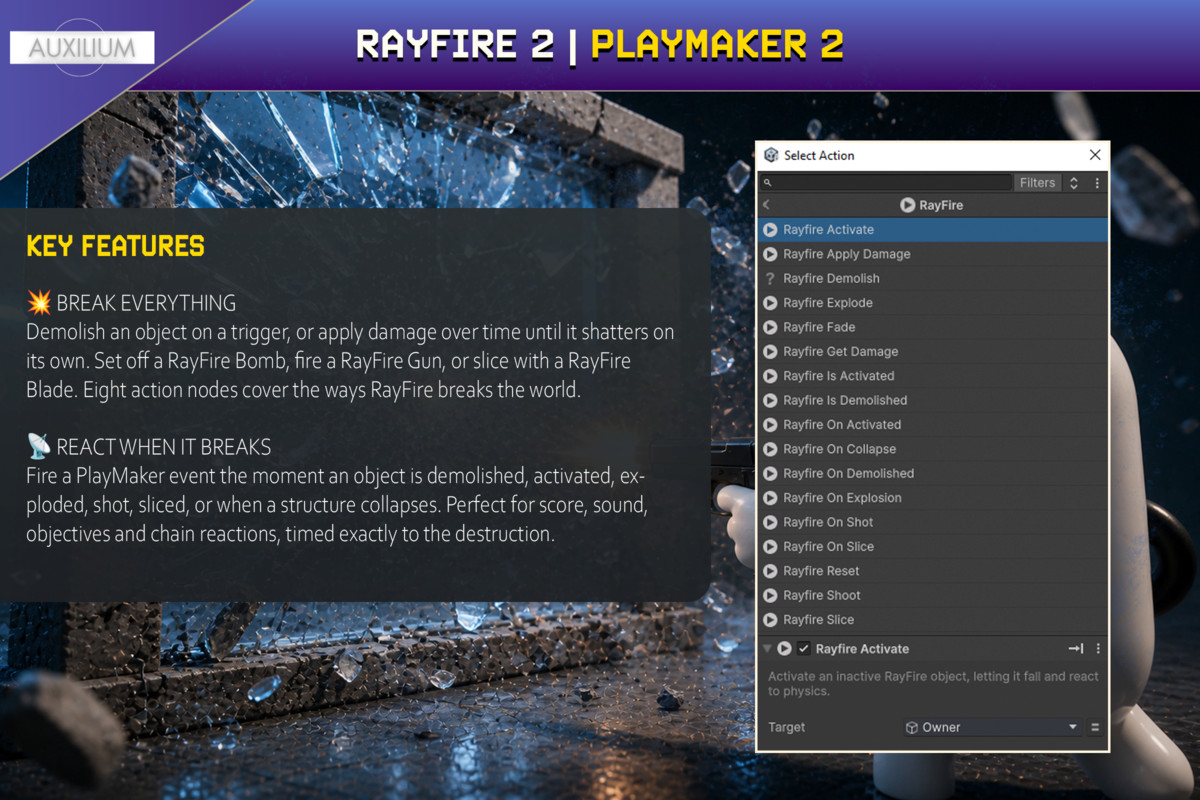Click the RAYFIRE 2 | PLAYMAKER 2 banner title
This screenshot has height=800, width=1200.
click(600, 44)
